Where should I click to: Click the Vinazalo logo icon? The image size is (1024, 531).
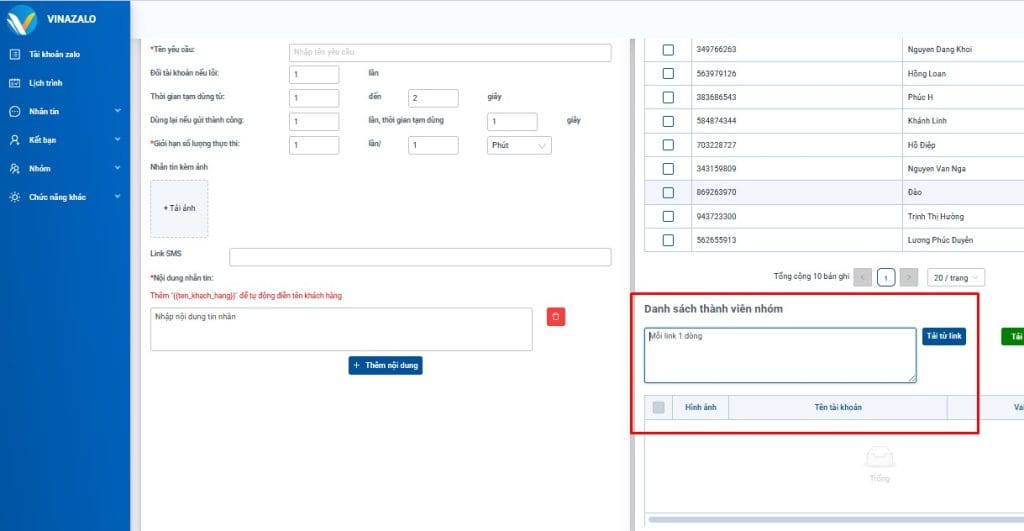pyautogui.click(x=22, y=18)
